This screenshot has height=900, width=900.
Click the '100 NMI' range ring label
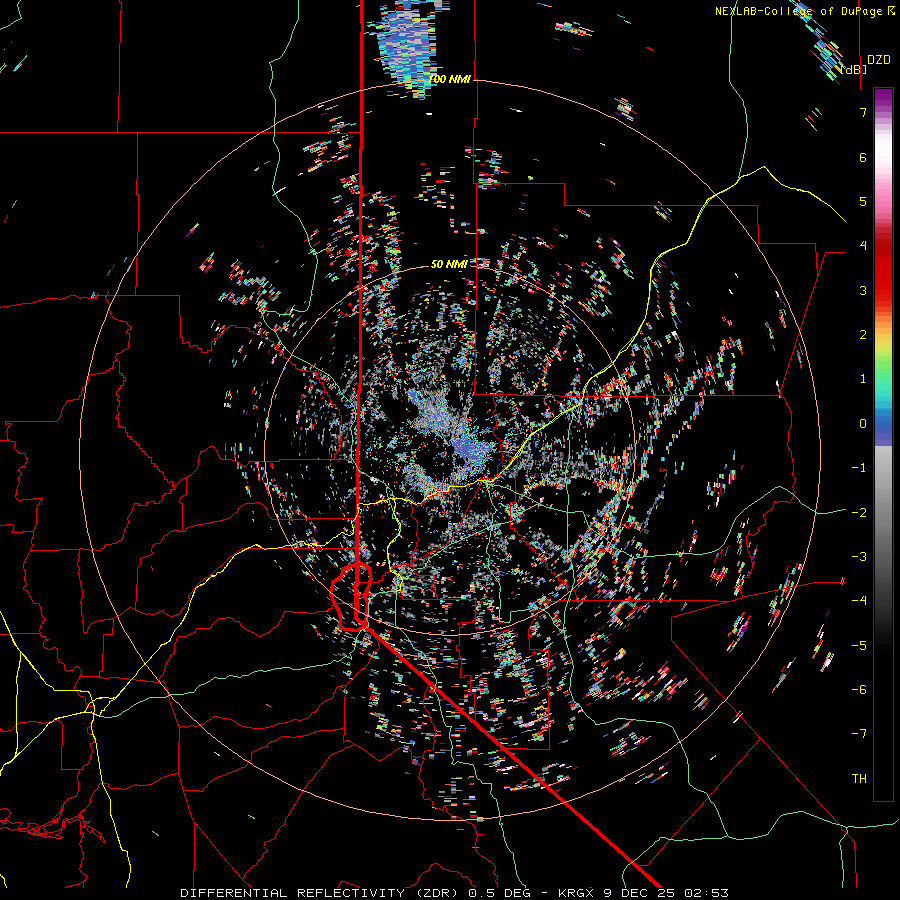coord(449,79)
